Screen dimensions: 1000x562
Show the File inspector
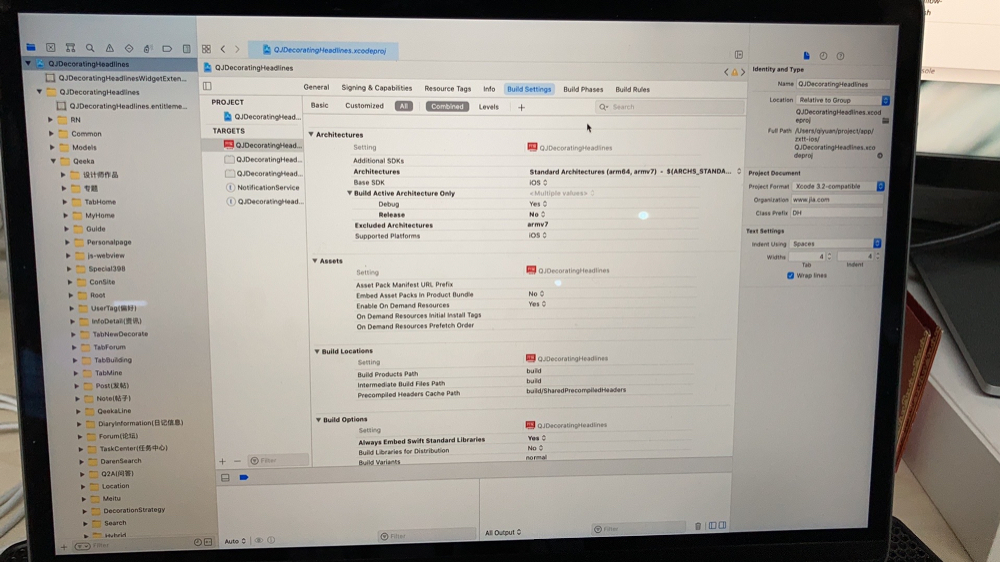coord(806,55)
